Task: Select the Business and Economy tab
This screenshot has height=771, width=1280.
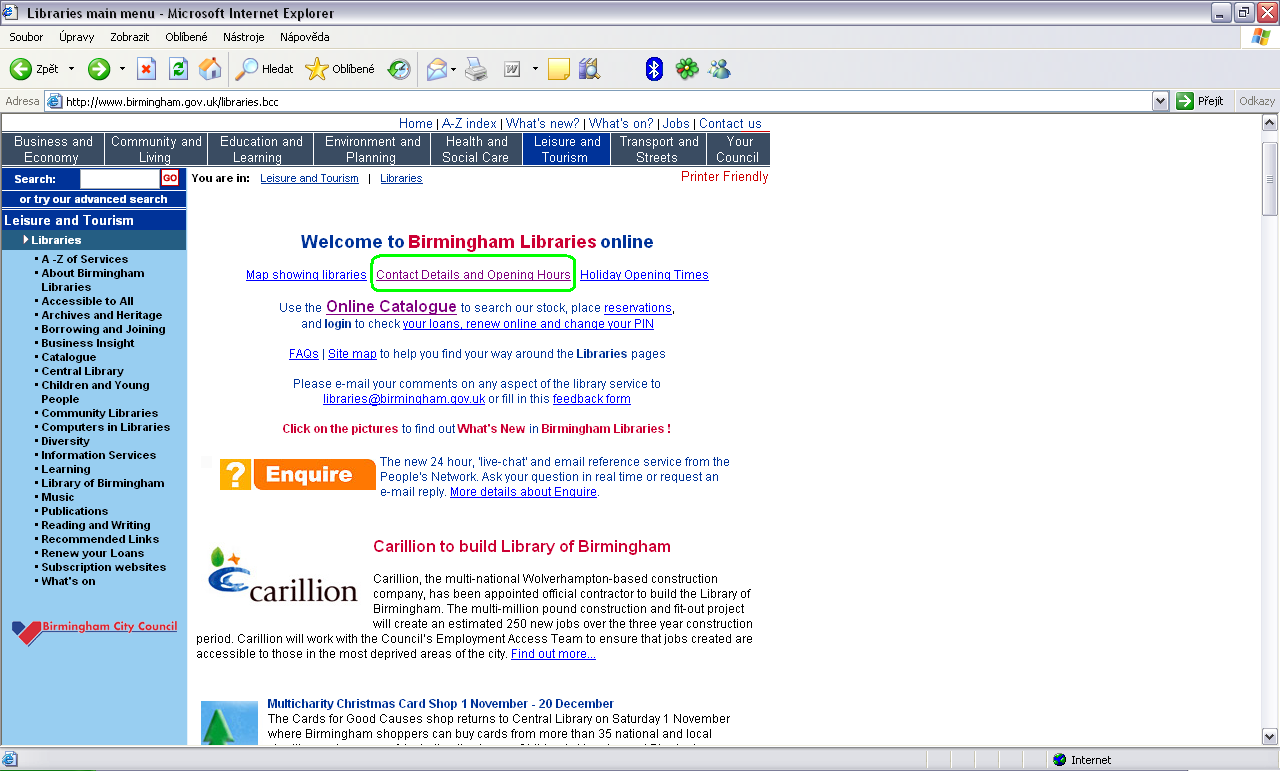Action: pos(53,149)
